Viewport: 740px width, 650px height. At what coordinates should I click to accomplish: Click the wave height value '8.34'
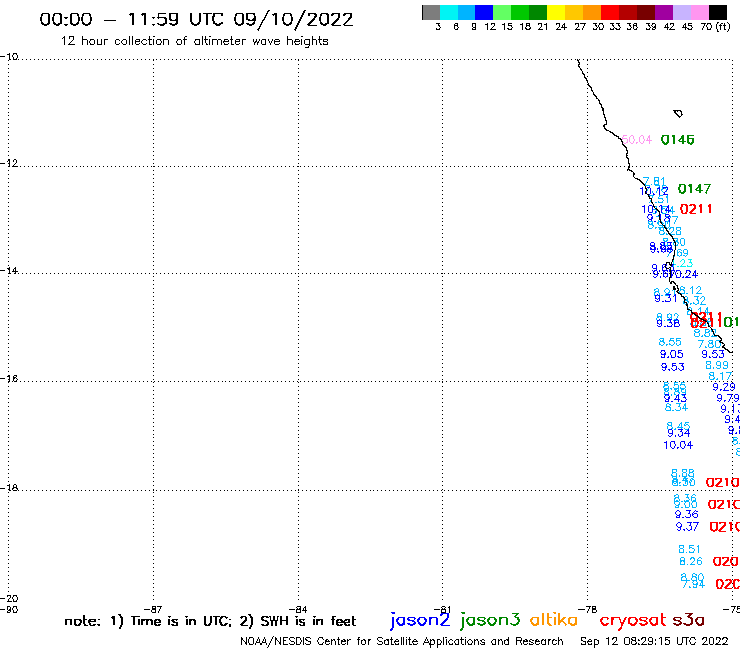click(x=676, y=407)
